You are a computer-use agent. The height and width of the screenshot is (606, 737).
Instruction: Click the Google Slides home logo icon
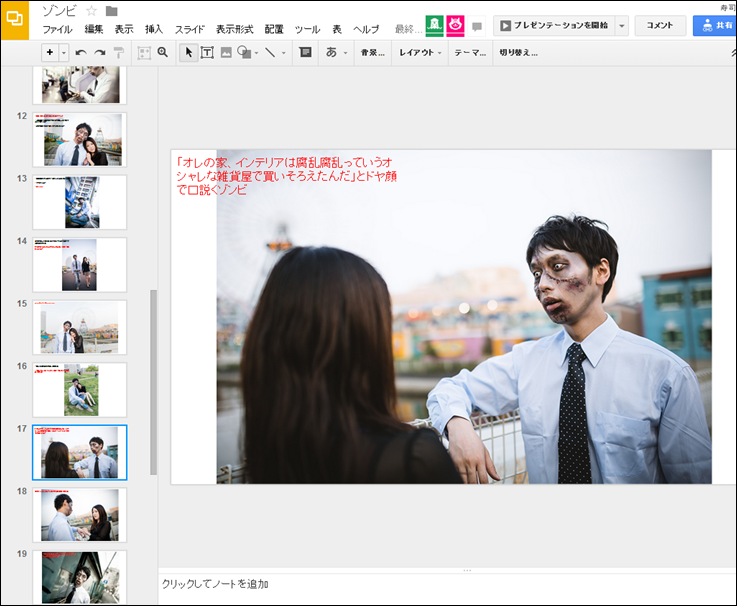tap(15, 20)
